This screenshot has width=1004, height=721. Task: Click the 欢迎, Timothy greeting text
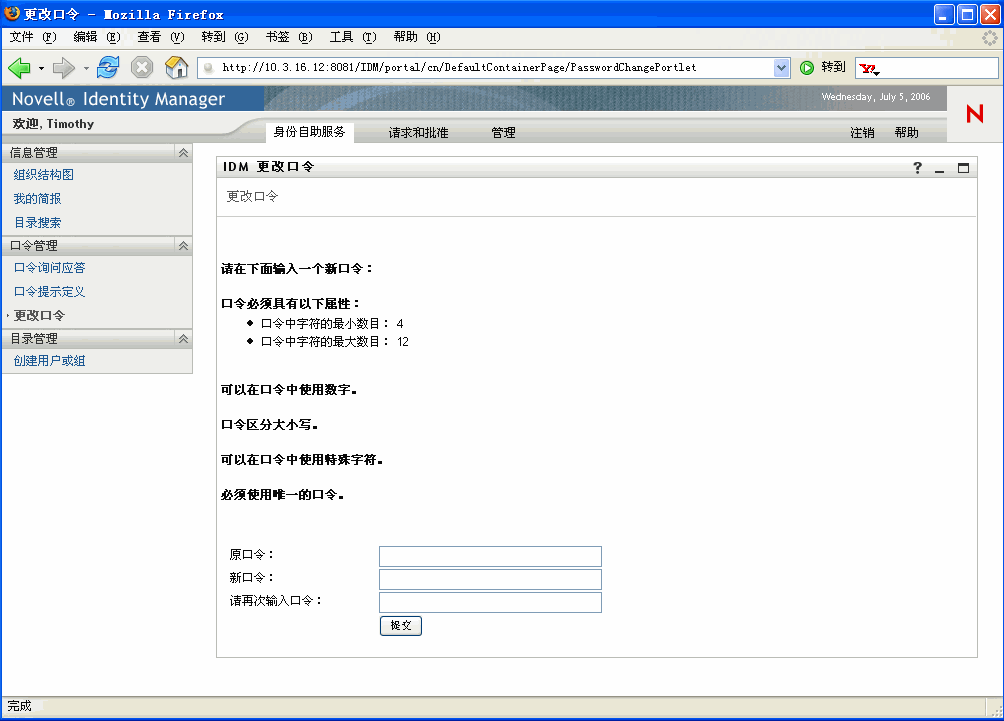click(53, 124)
